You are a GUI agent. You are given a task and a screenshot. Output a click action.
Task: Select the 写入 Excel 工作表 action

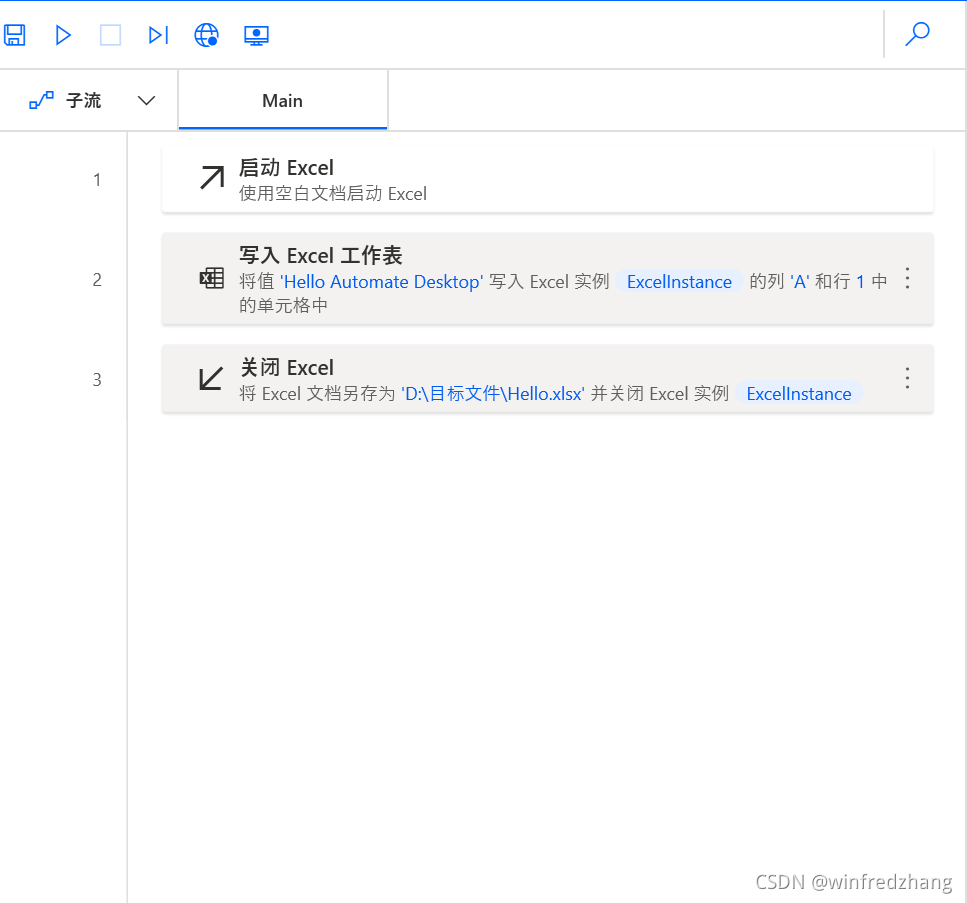point(548,279)
